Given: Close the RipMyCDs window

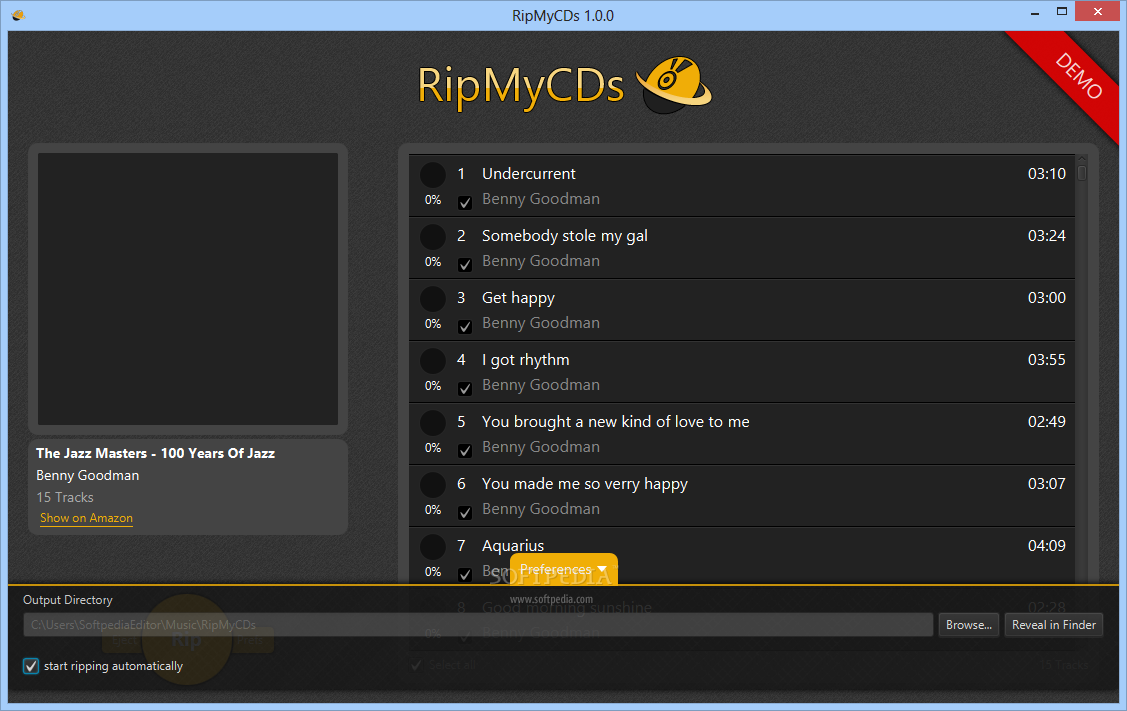Looking at the screenshot, I should (x=1098, y=12).
